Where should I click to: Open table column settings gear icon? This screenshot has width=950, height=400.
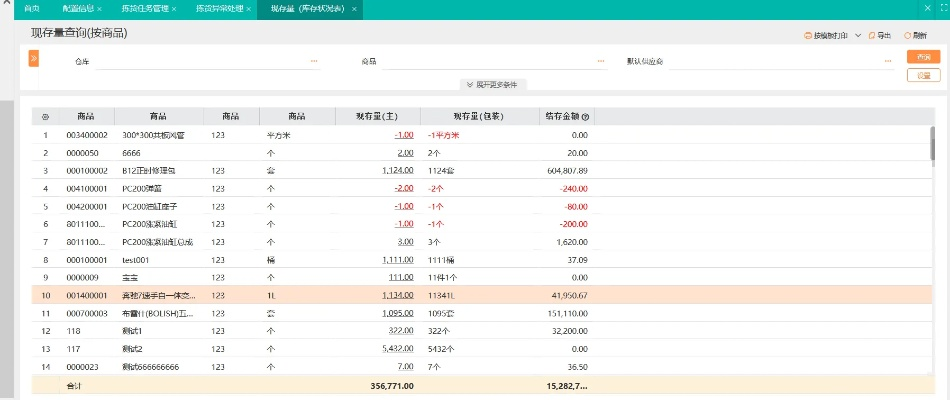coord(45,117)
